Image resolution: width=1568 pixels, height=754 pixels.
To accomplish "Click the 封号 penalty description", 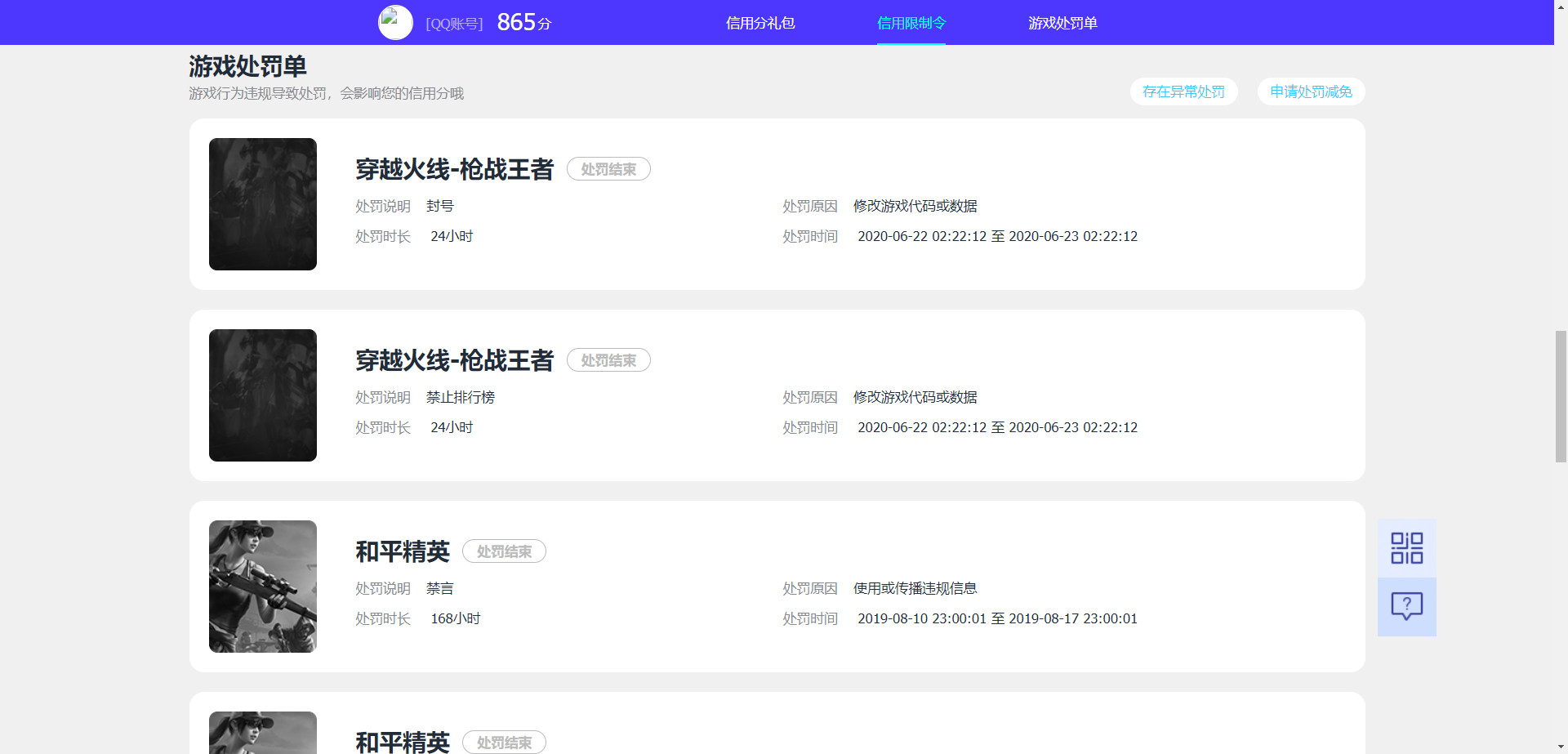I will [x=439, y=206].
